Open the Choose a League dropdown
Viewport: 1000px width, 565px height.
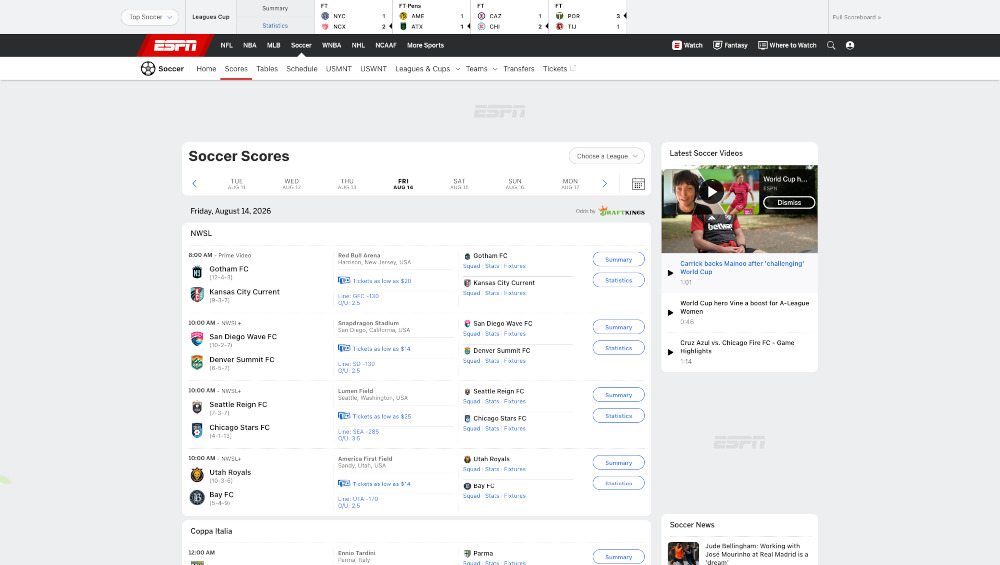coord(607,156)
